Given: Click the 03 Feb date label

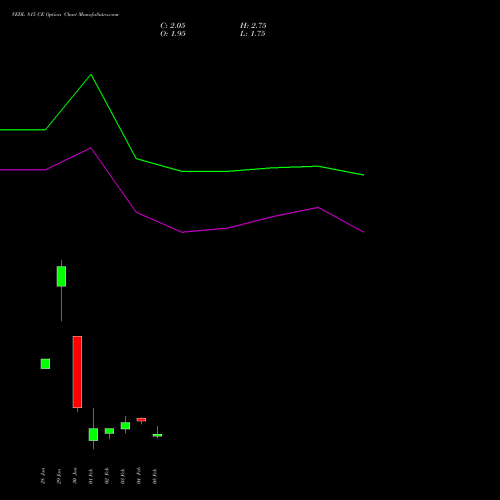Looking at the screenshot, I should click(x=123, y=476).
